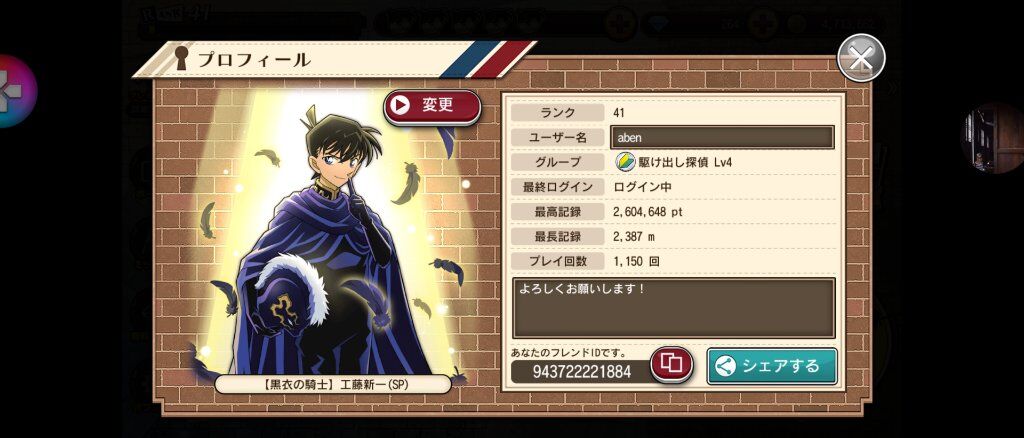Tap the beginner badge icon beside 駆け出し探偵
Image resolution: width=1024 pixels, height=438 pixels.
tap(626, 162)
